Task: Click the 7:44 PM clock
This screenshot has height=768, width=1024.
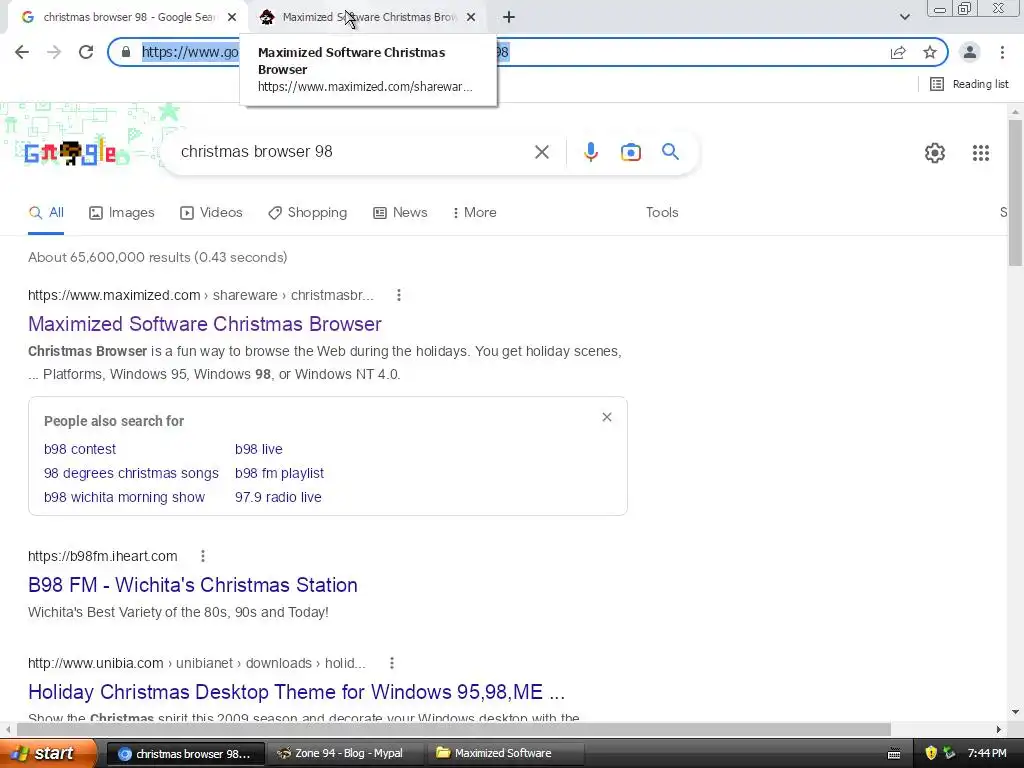Action: click(x=987, y=753)
